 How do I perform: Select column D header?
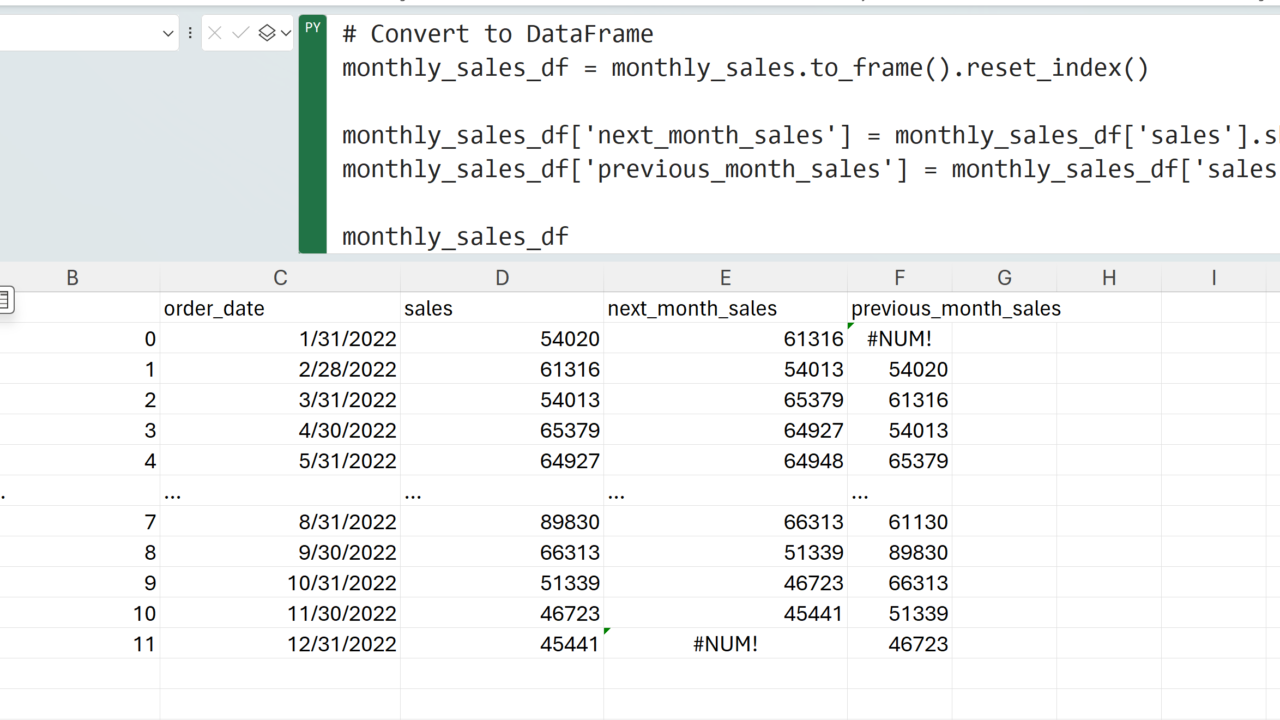click(502, 278)
